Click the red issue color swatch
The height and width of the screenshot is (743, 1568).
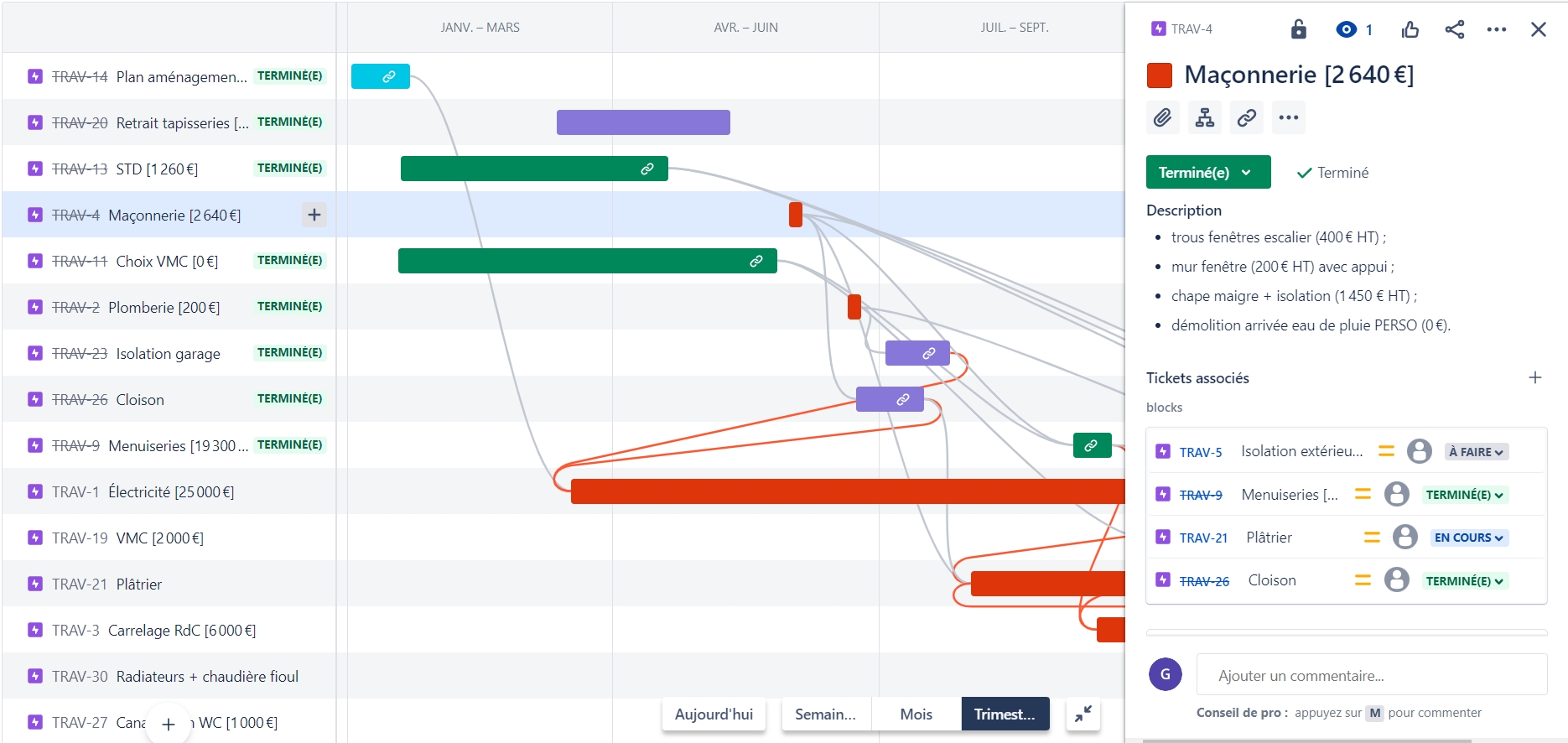pyautogui.click(x=1160, y=75)
